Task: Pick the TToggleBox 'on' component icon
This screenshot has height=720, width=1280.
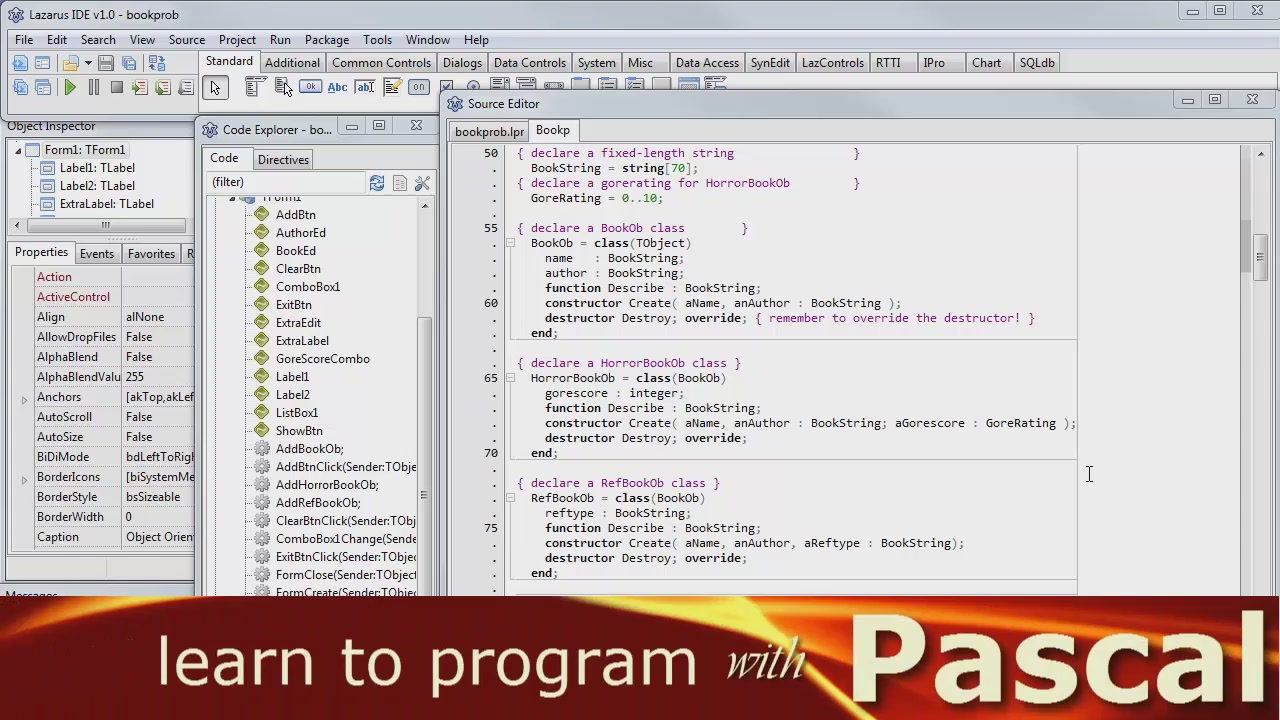Action: 419,88
